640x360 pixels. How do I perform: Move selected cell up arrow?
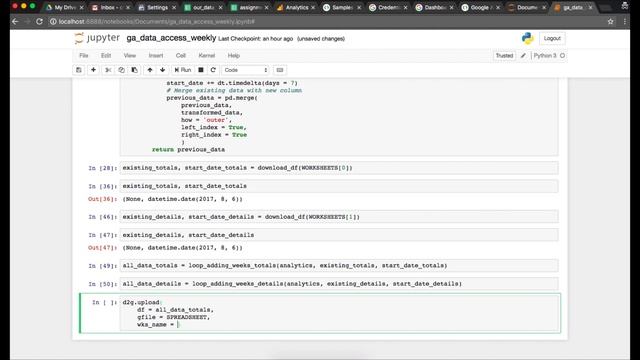tap(150, 70)
